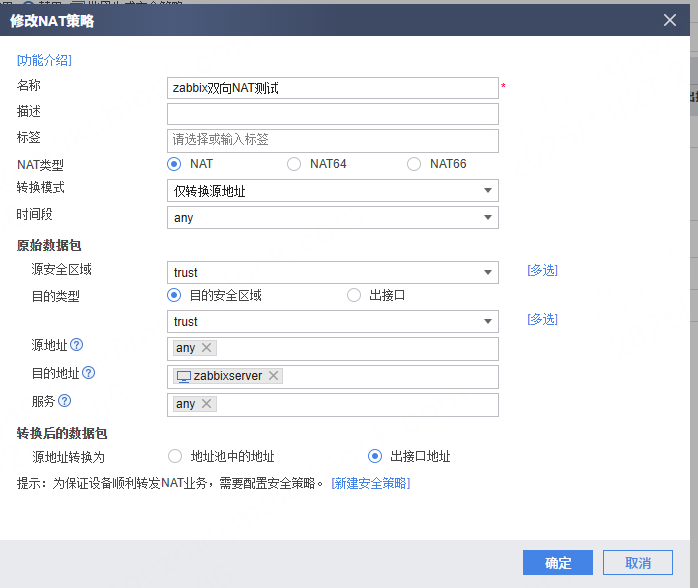Close the 修改NAT策略 dialog
Image resolution: width=698 pixels, height=588 pixels.
coord(670,19)
